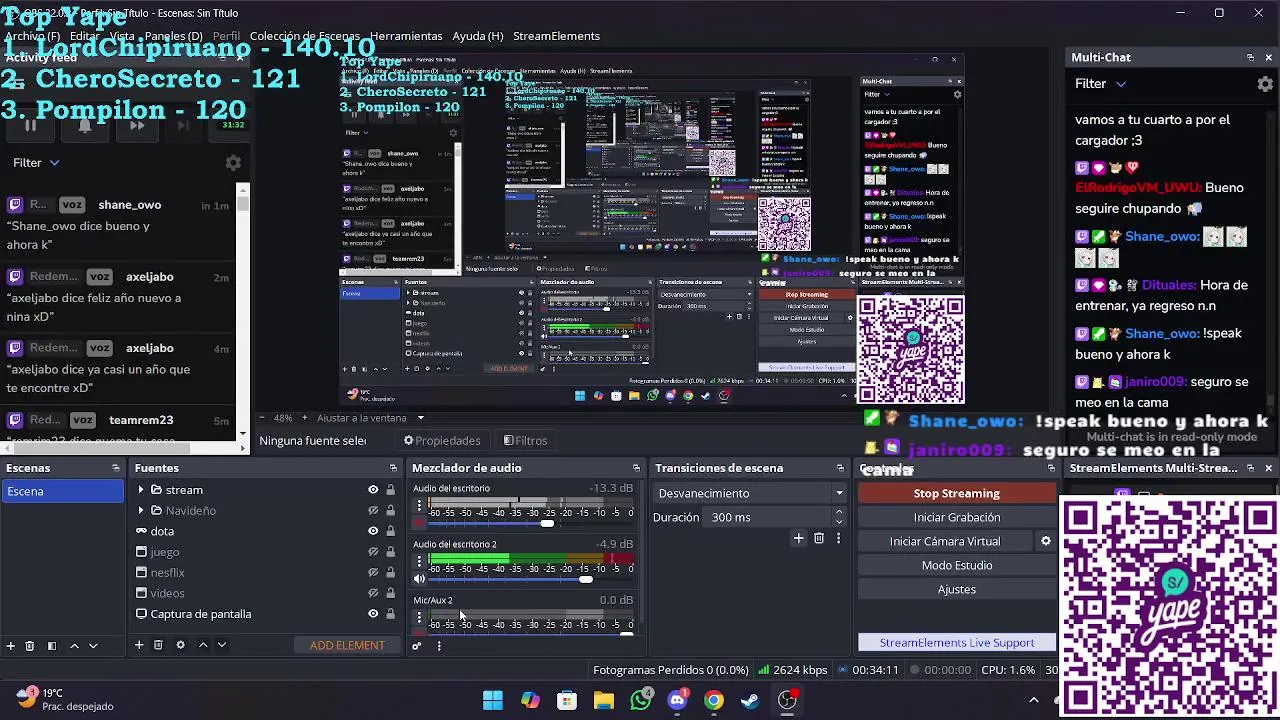Screen dimensions: 1280x720
Task: Decrease the transition Duración value
Action: [838, 522]
